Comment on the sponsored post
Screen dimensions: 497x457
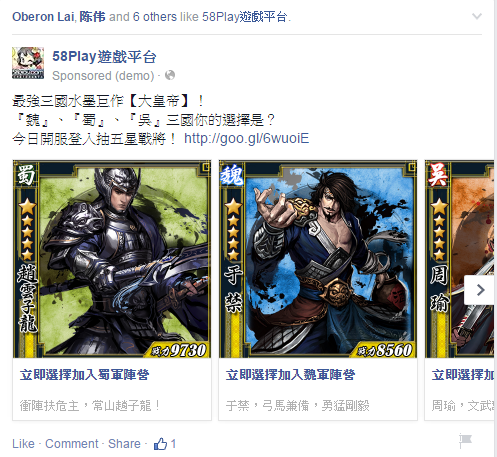pos(72,444)
